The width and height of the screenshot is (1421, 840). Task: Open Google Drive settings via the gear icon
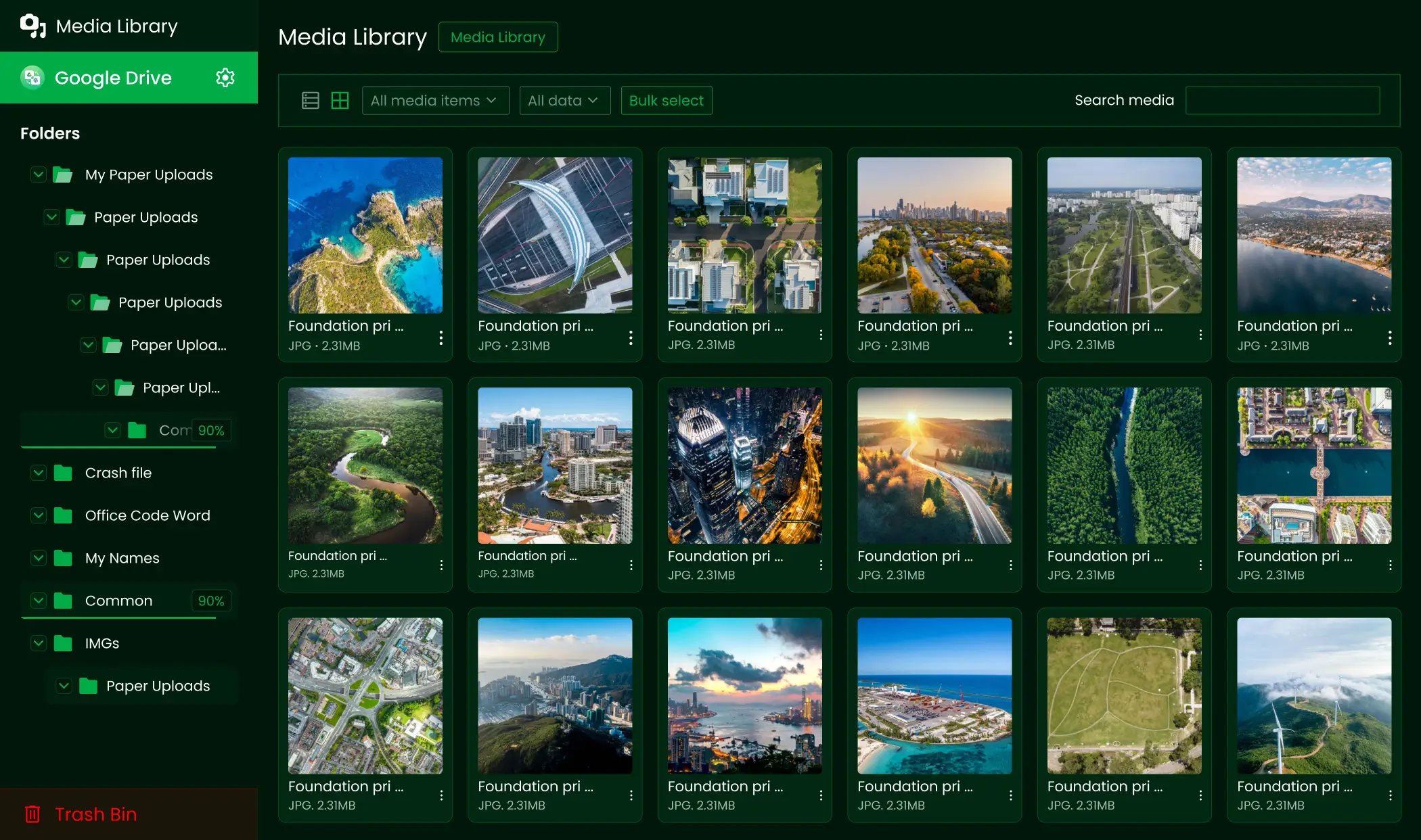225,77
